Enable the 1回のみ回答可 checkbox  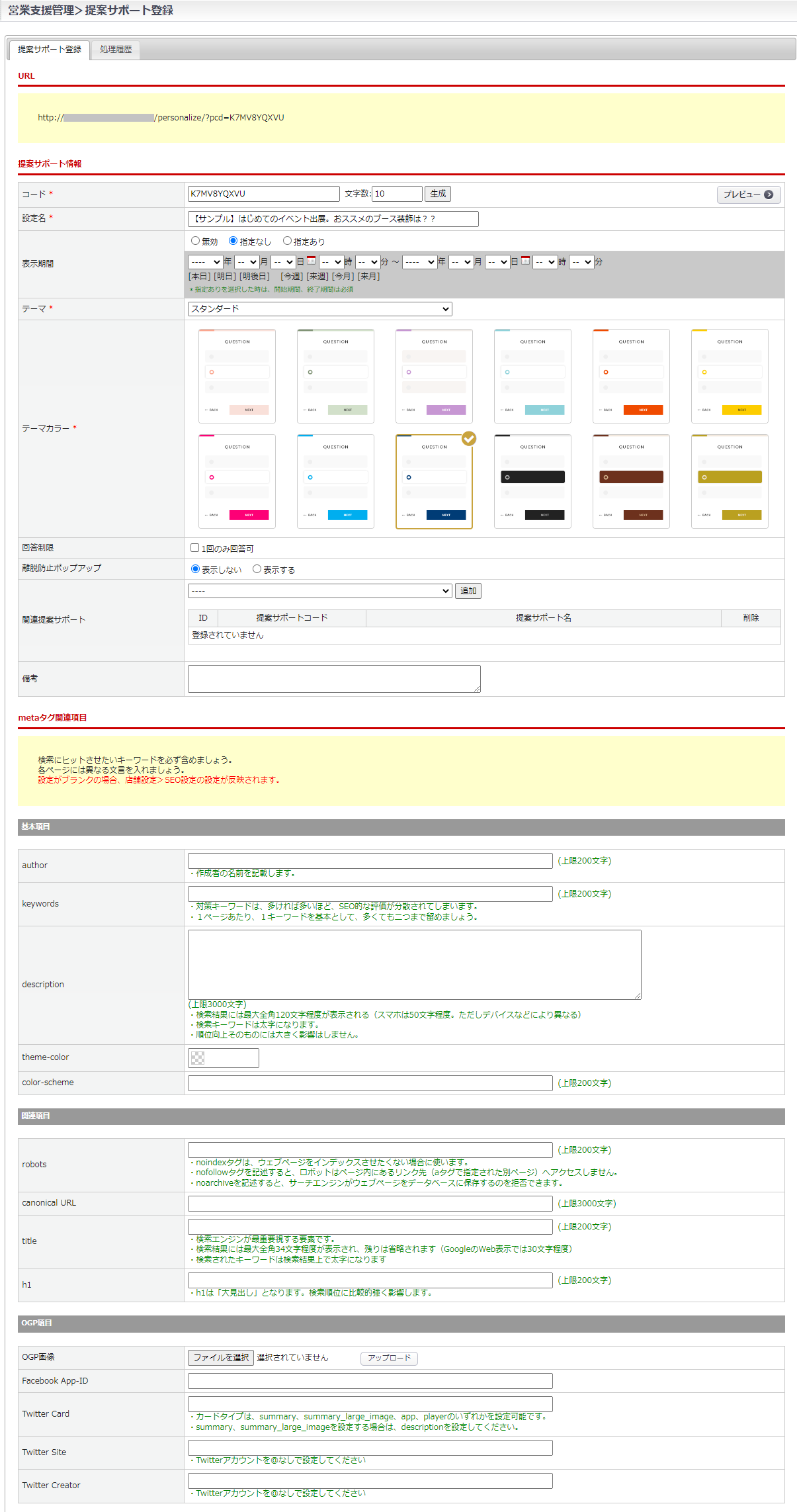click(x=195, y=548)
